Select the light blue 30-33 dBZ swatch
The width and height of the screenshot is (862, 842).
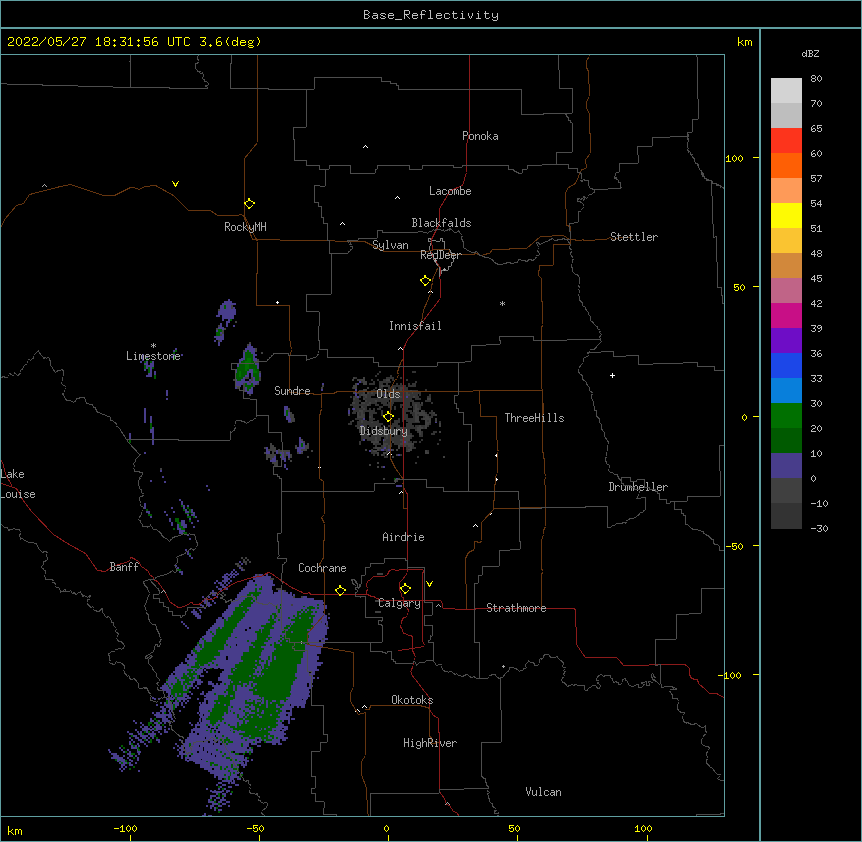click(786, 390)
